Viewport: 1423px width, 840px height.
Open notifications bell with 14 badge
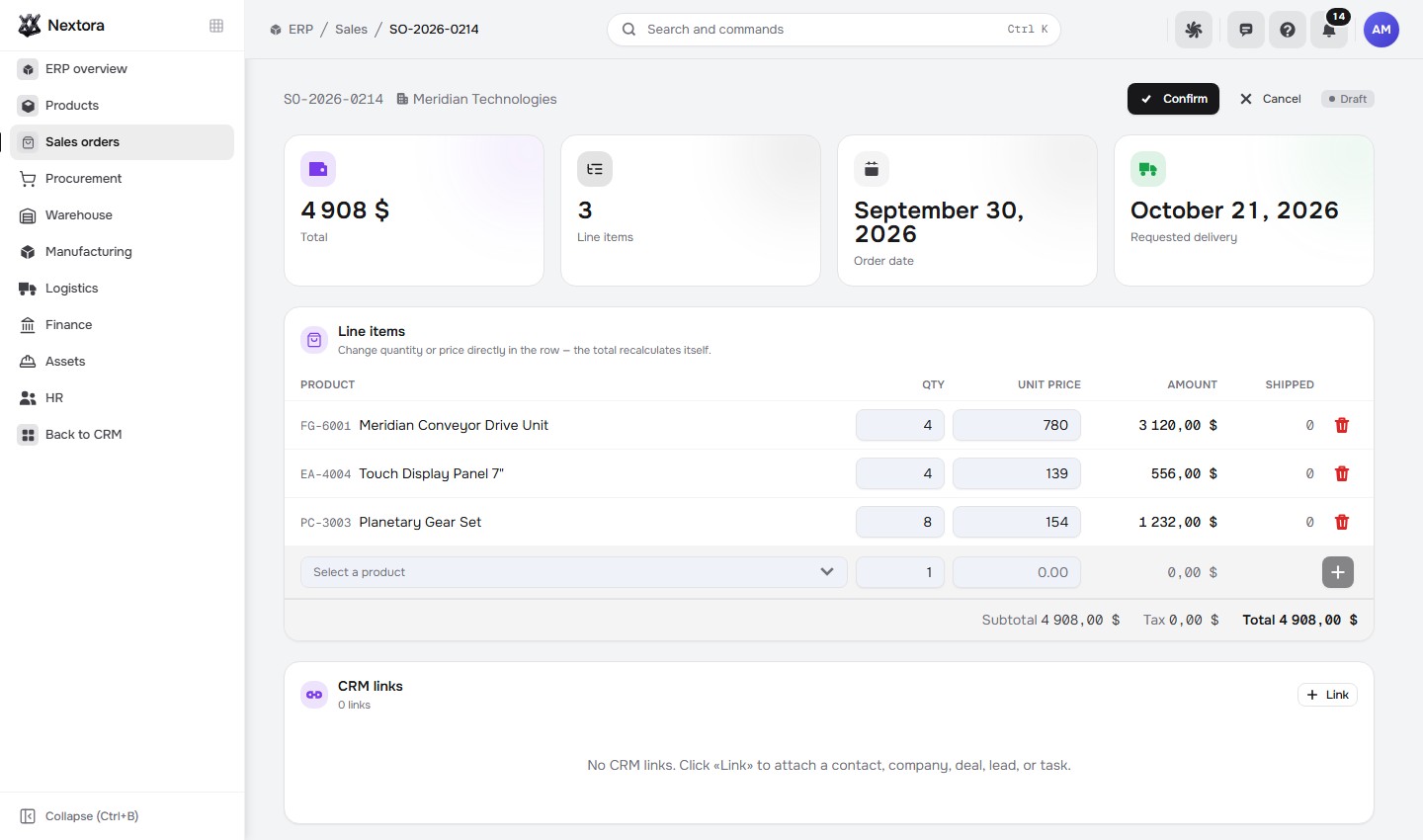point(1329,30)
